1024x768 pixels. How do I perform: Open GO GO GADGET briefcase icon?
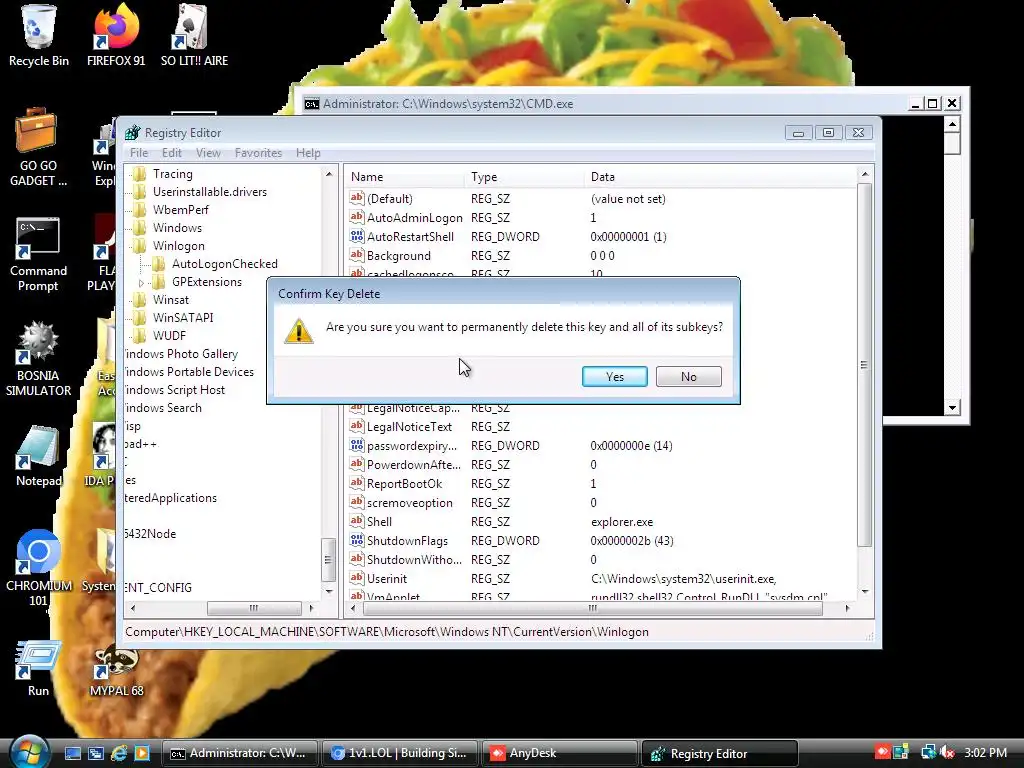tap(38, 148)
